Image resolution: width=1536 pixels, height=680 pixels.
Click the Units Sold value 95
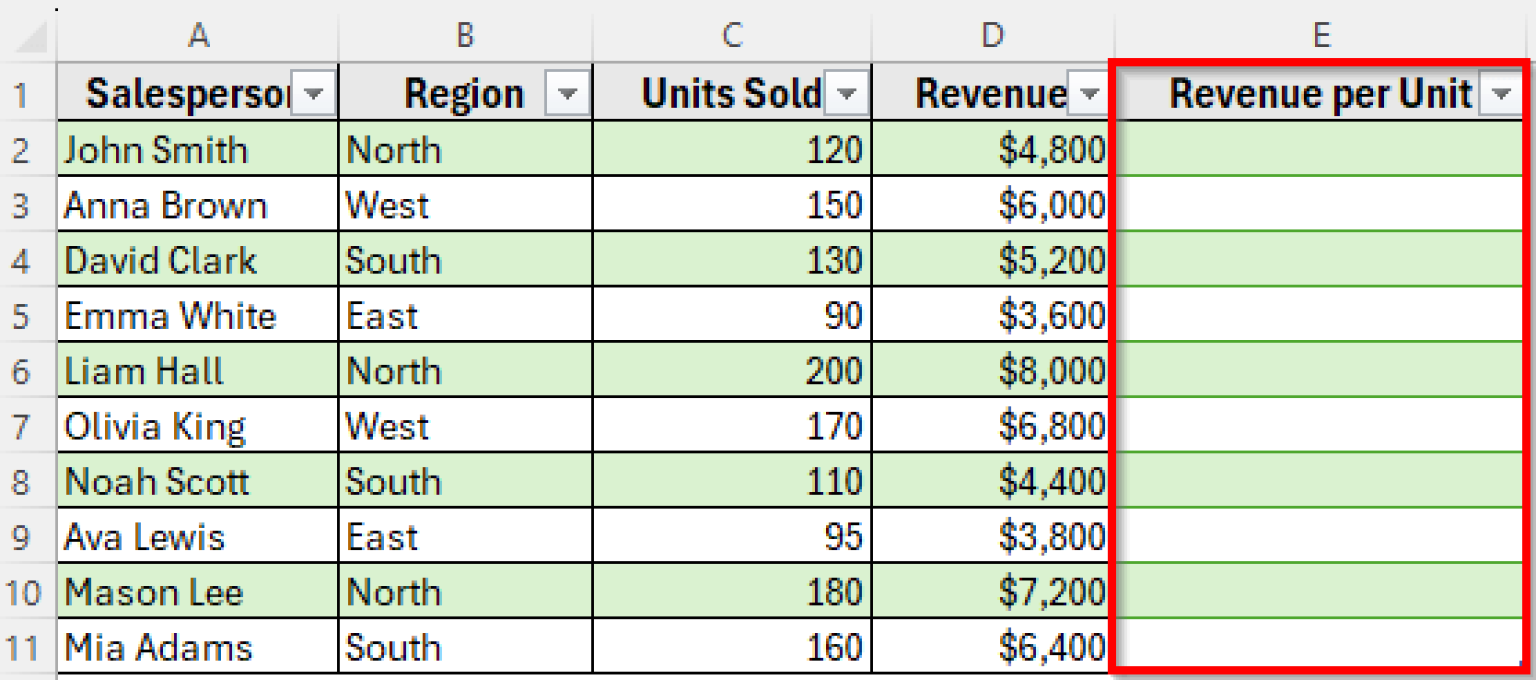pyautogui.click(x=732, y=537)
